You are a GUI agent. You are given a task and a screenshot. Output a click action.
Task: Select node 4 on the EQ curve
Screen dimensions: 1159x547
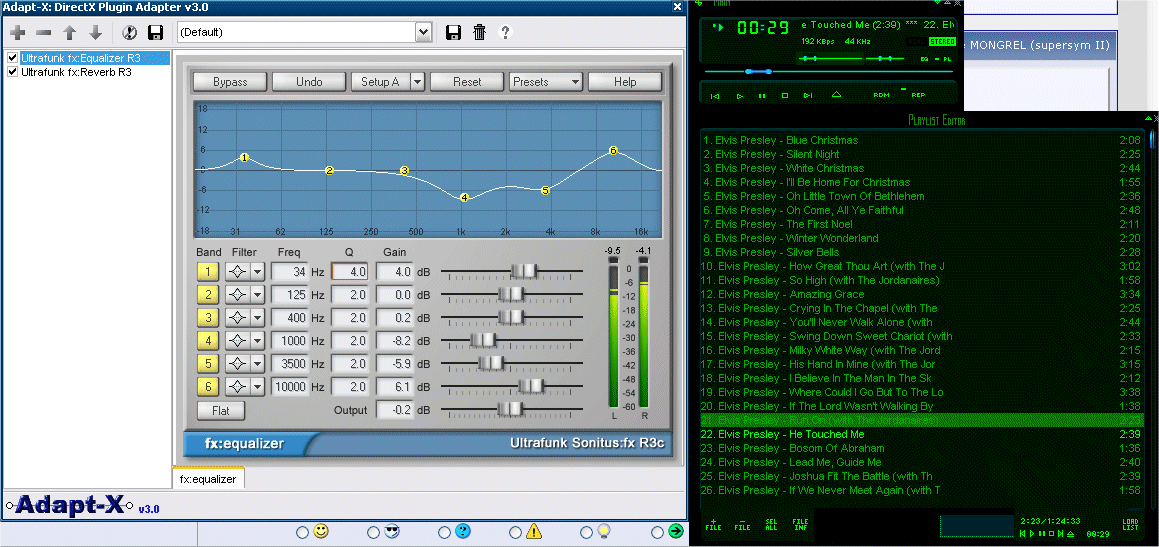click(x=464, y=197)
